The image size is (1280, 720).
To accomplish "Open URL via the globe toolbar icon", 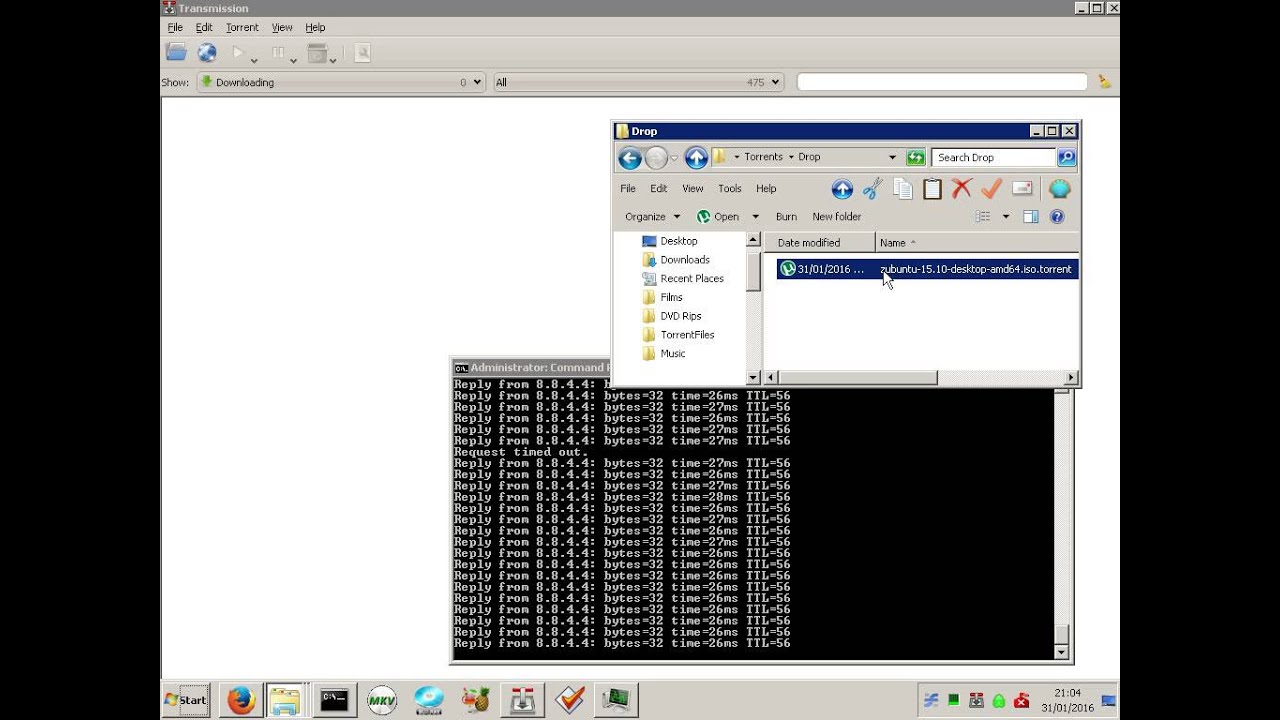I will tap(207, 53).
